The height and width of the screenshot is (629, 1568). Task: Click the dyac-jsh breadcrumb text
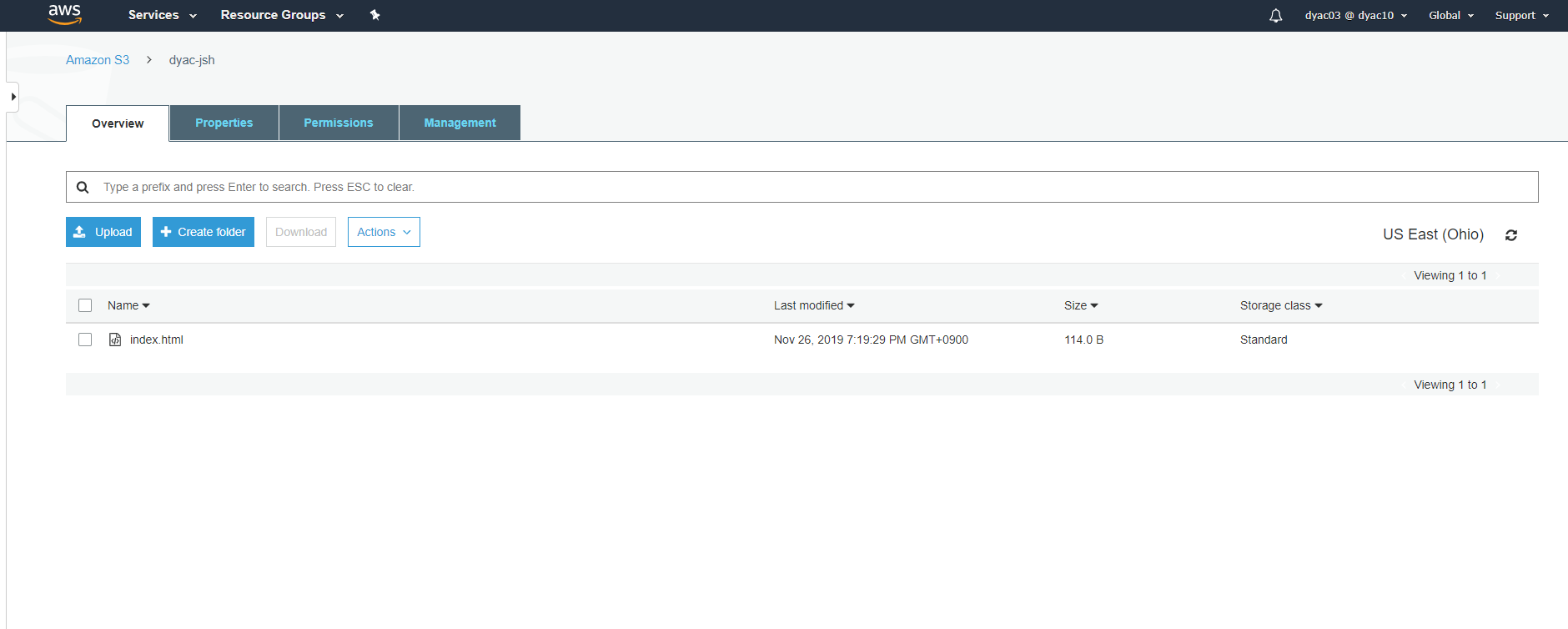(192, 60)
